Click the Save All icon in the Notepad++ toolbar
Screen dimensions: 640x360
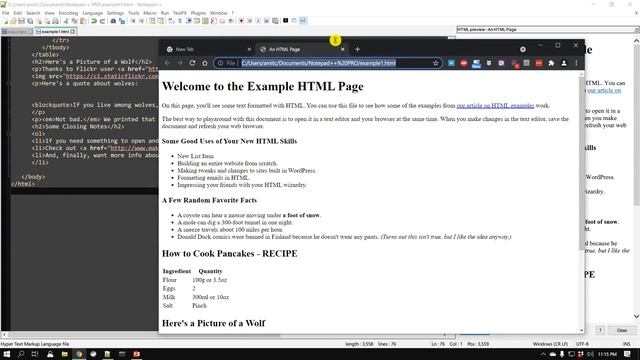[x=30, y=21]
